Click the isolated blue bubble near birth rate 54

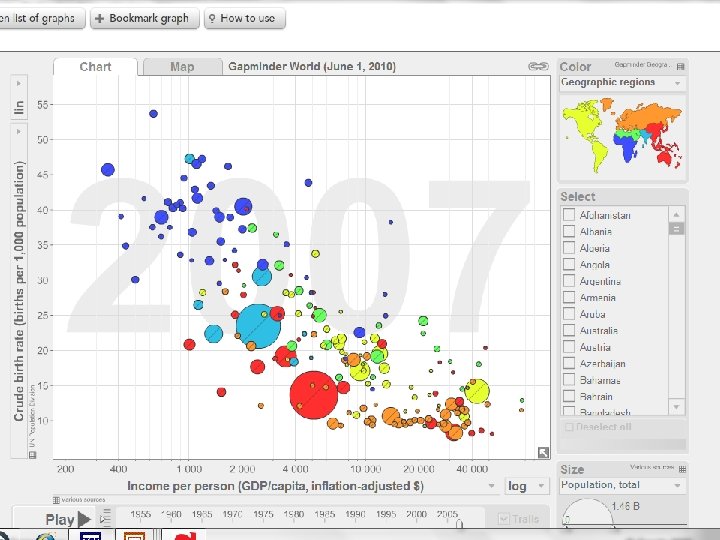153,113
